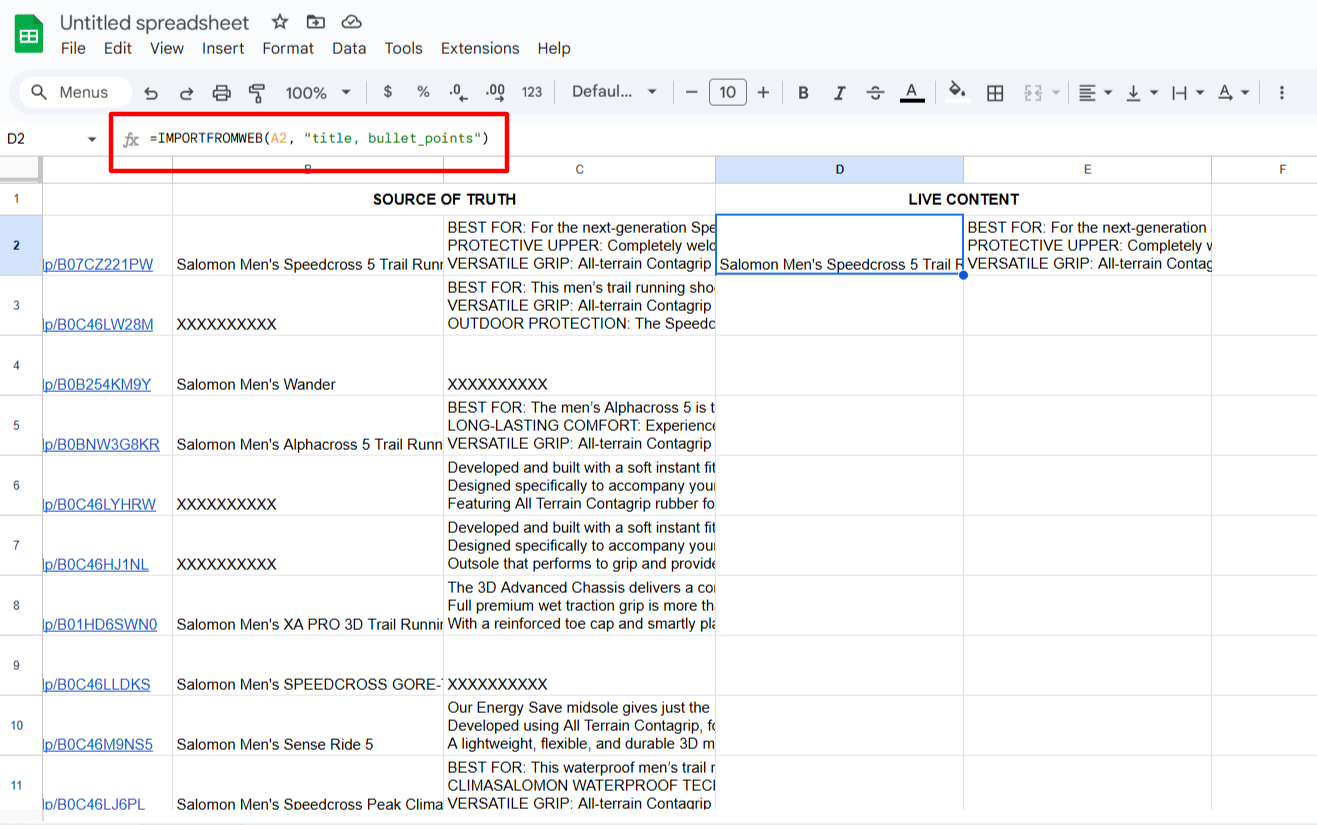Click the Redo arrow icon

186,93
